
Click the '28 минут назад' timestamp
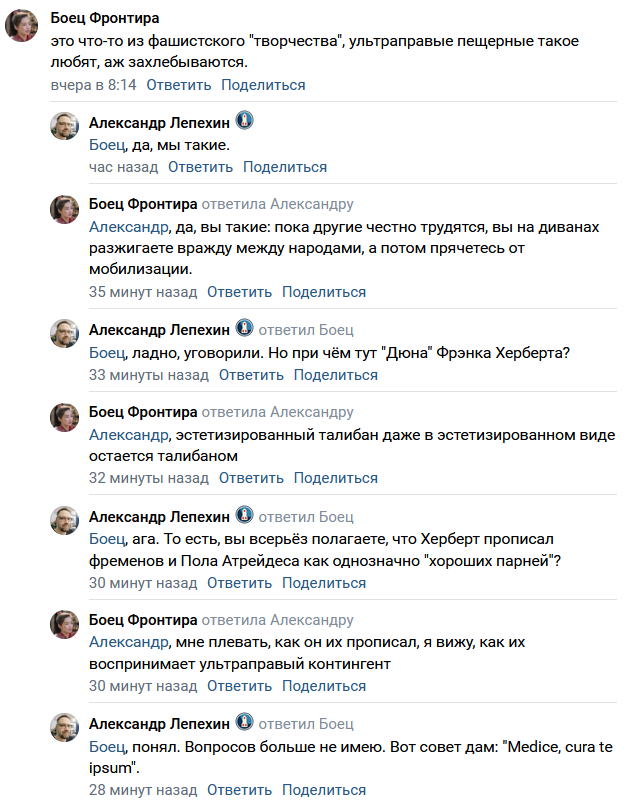tap(143, 790)
